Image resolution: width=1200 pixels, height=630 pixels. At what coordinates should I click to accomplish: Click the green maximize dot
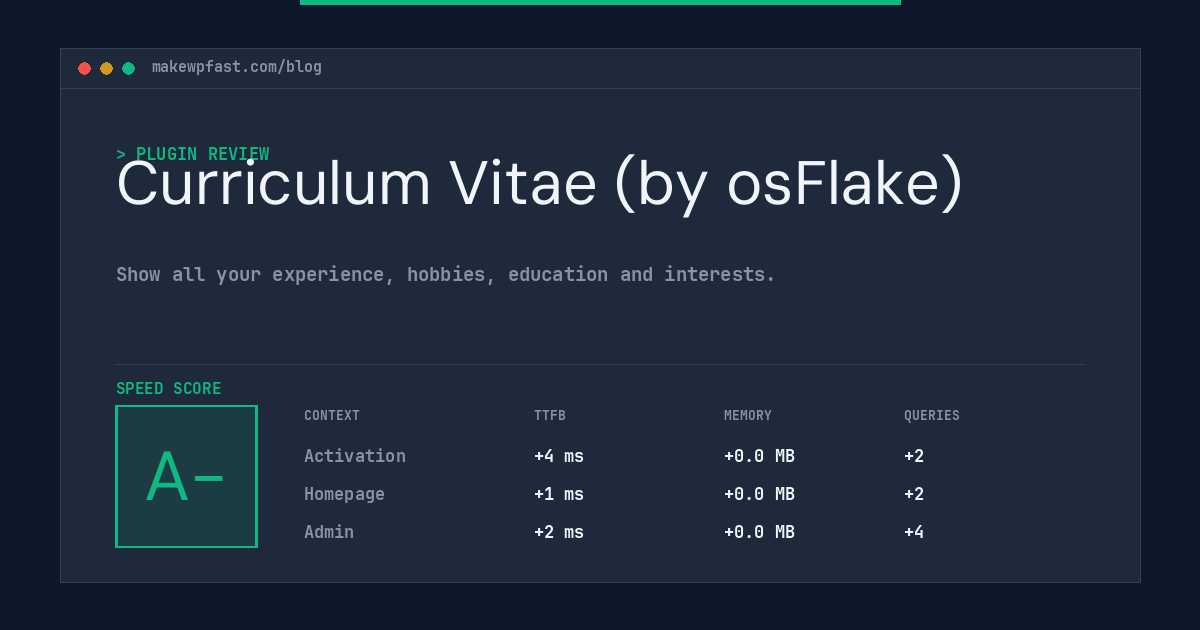click(x=128, y=68)
